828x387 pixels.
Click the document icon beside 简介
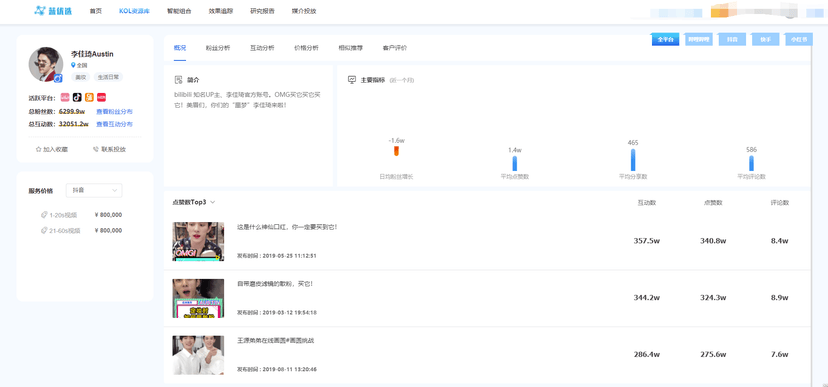pos(178,80)
